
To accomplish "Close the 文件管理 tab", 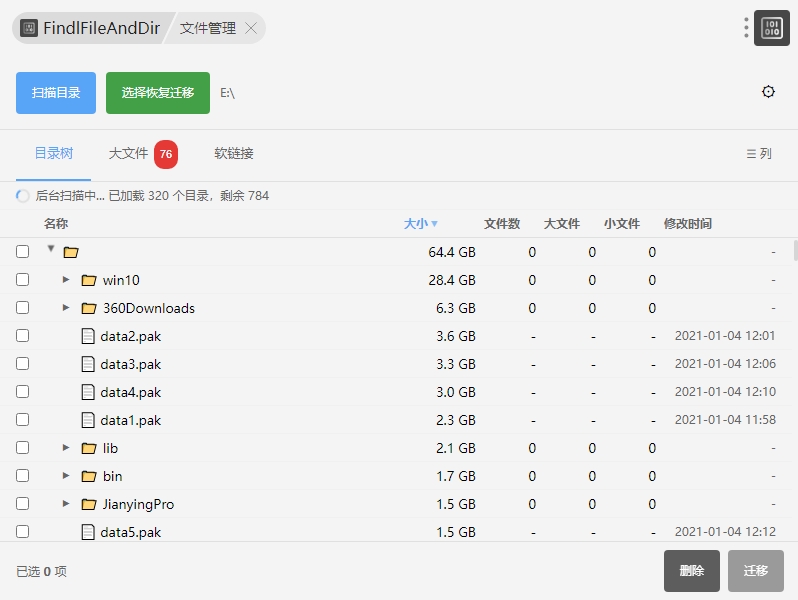I will click(251, 28).
